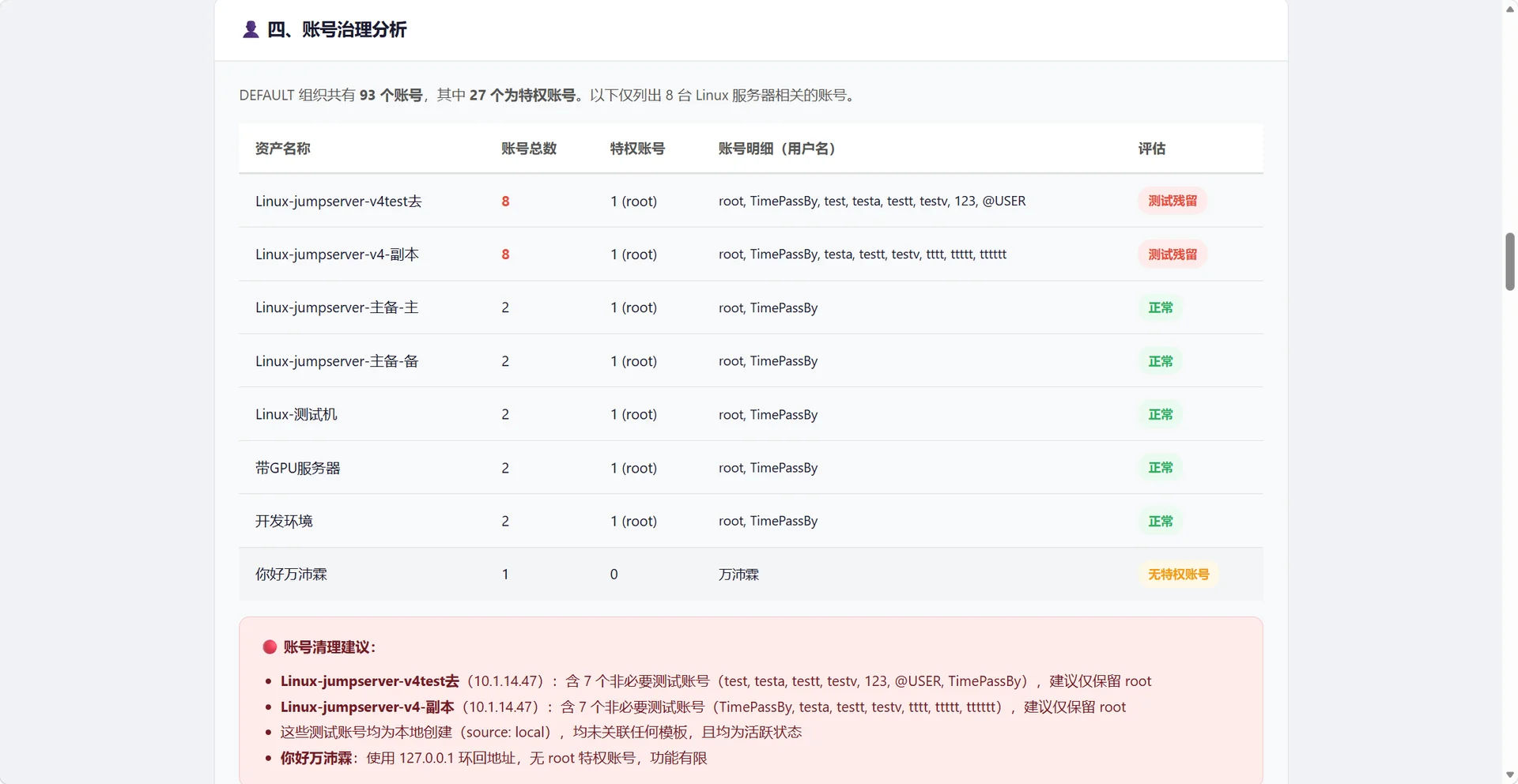
Task: Click the summary sentence about 93 个账号
Action: (549, 95)
